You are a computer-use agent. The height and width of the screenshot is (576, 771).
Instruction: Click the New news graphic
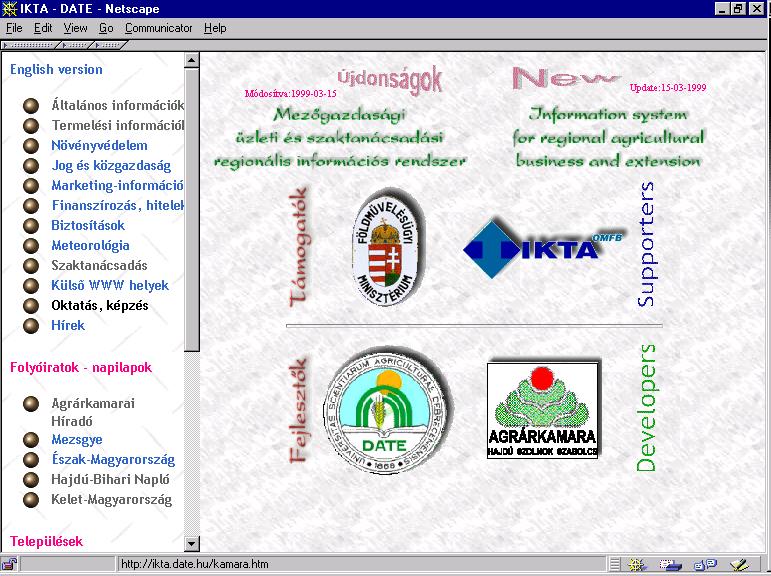tap(565, 78)
